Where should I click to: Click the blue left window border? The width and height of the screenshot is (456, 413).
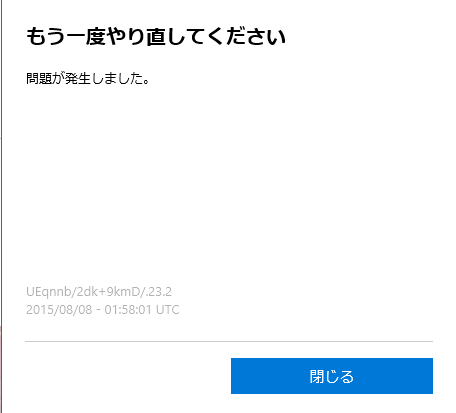(1, 206)
